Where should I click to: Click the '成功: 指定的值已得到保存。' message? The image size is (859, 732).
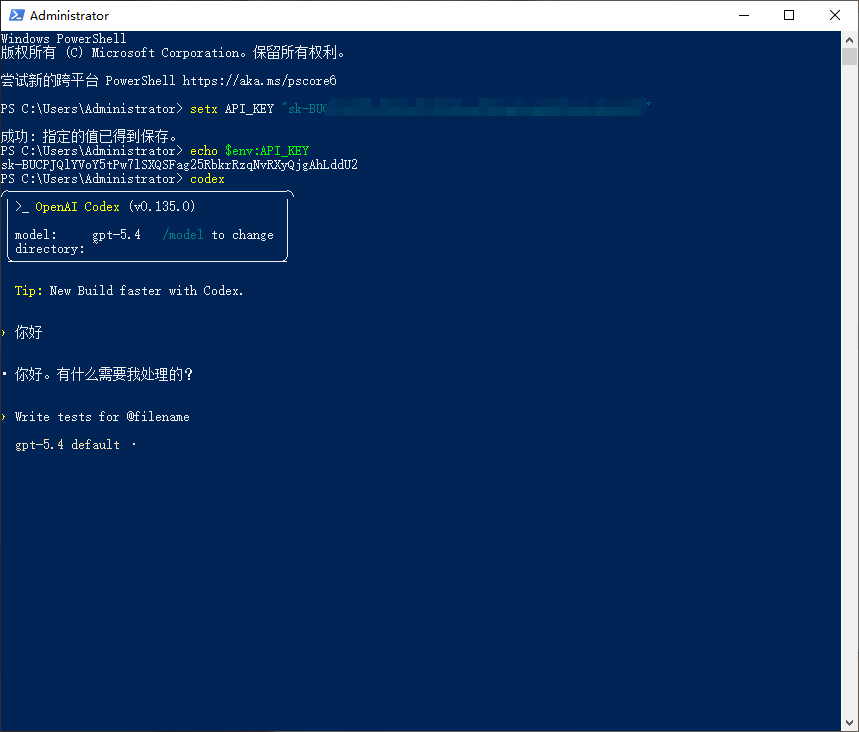[88, 136]
